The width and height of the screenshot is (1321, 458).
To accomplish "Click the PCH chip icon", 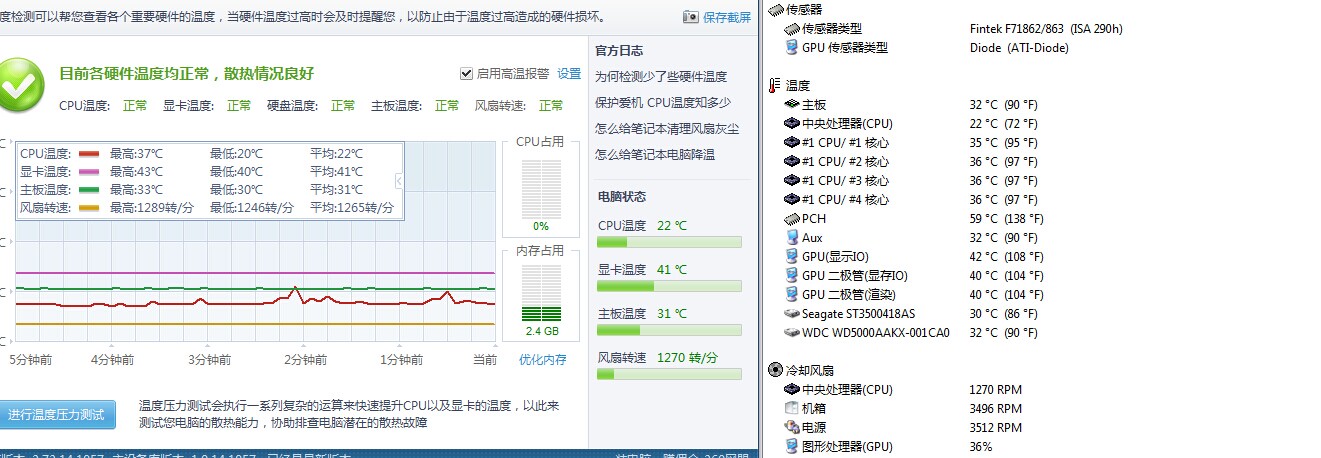I will (792, 219).
